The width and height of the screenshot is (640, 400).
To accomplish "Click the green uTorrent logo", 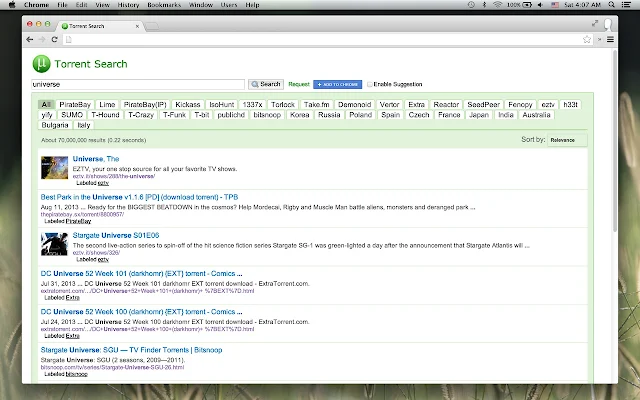I will [41, 64].
